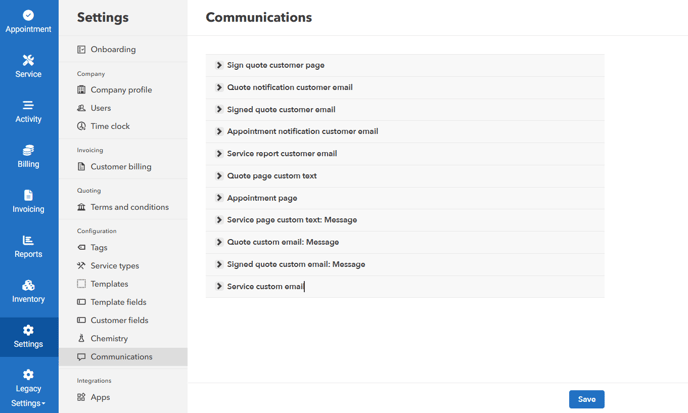
Task: Open the Activity list icon
Action: [28, 105]
